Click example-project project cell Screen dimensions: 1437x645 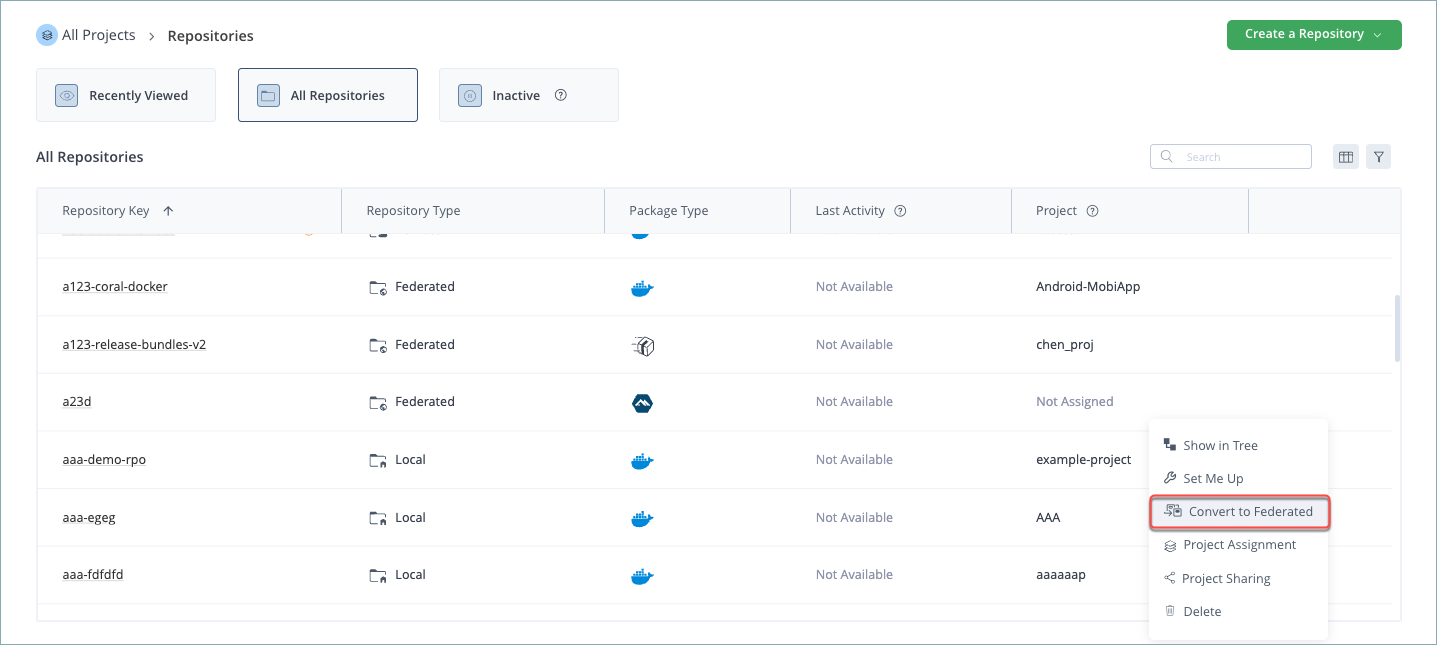(x=1084, y=460)
